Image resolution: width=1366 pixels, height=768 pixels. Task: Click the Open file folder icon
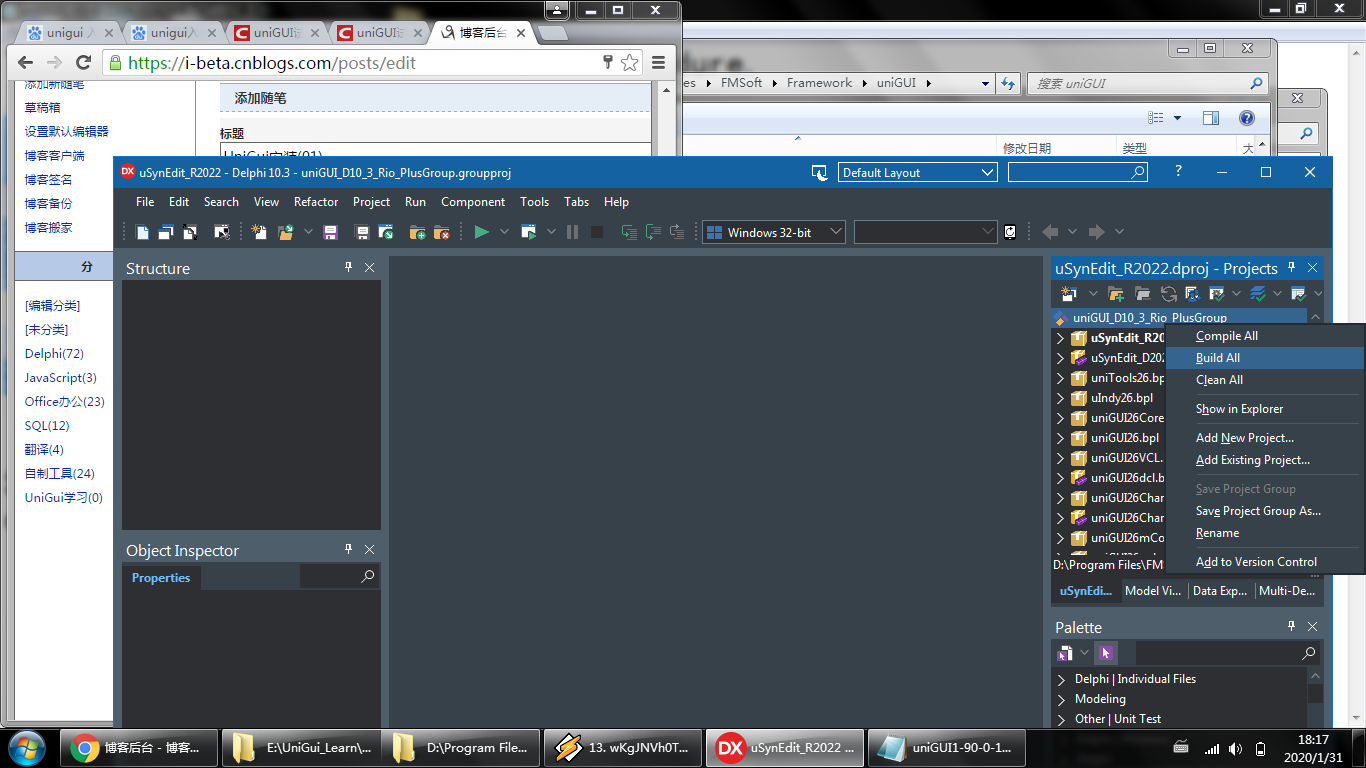(285, 232)
